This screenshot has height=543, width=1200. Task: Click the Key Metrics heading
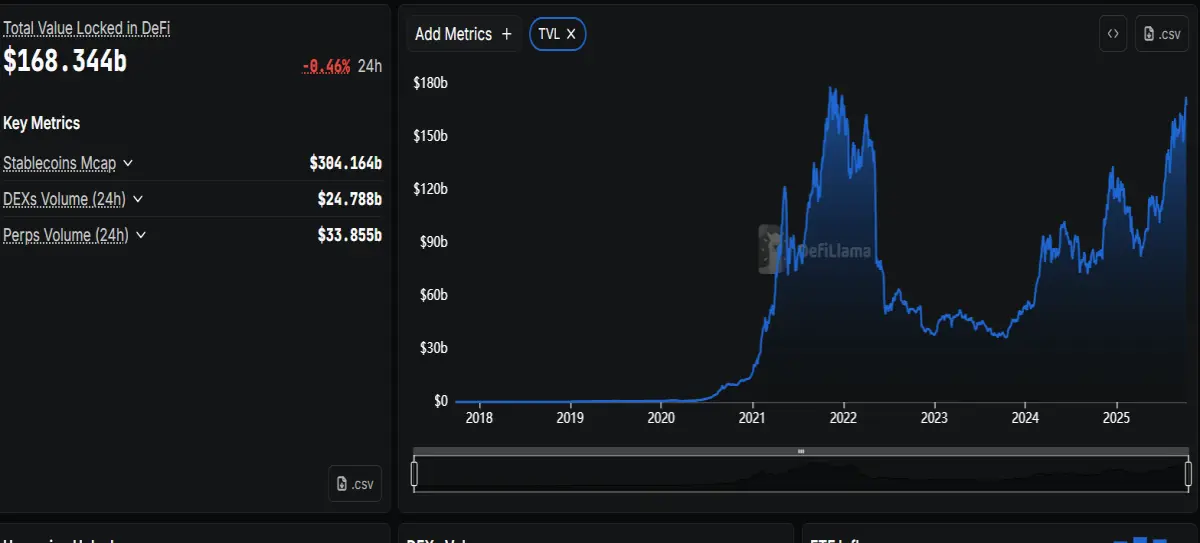pyautogui.click(x=42, y=123)
